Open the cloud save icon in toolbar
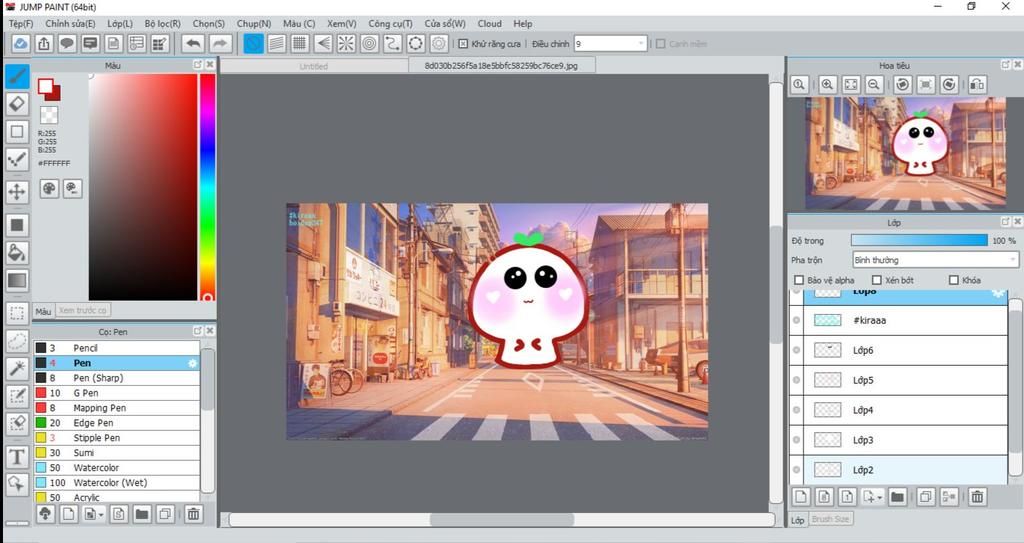This screenshot has height=543, width=1024. click(x=20, y=44)
